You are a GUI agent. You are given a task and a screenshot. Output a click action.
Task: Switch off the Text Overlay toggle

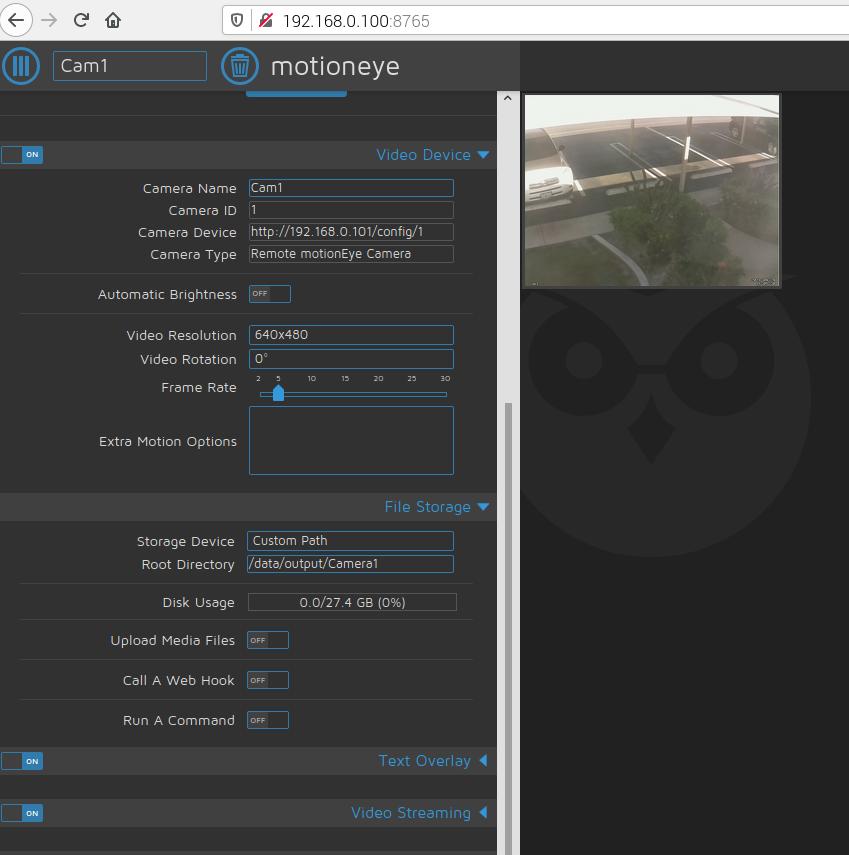(x=22, y=761)
